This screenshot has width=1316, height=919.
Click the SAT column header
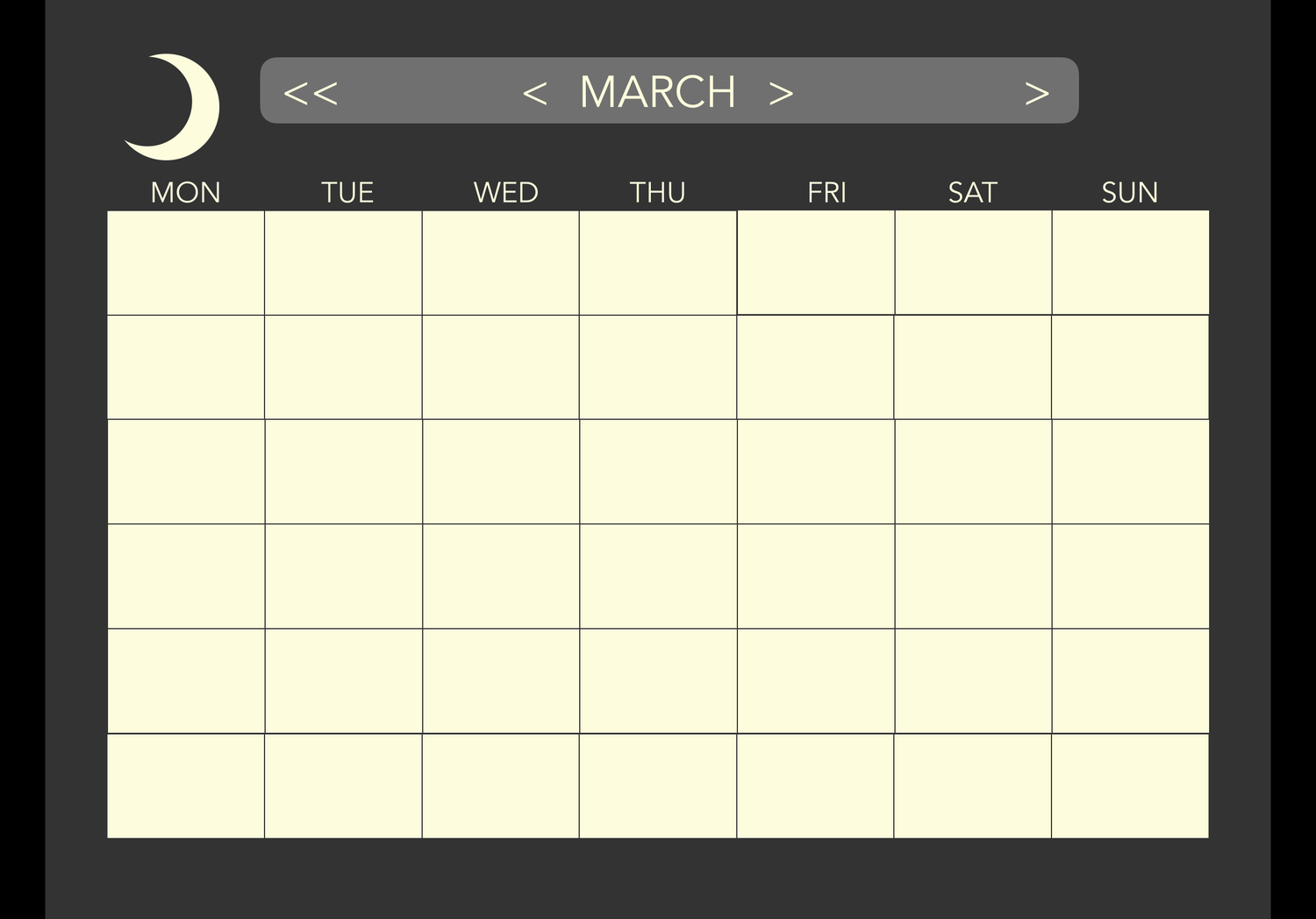(972, 192)
